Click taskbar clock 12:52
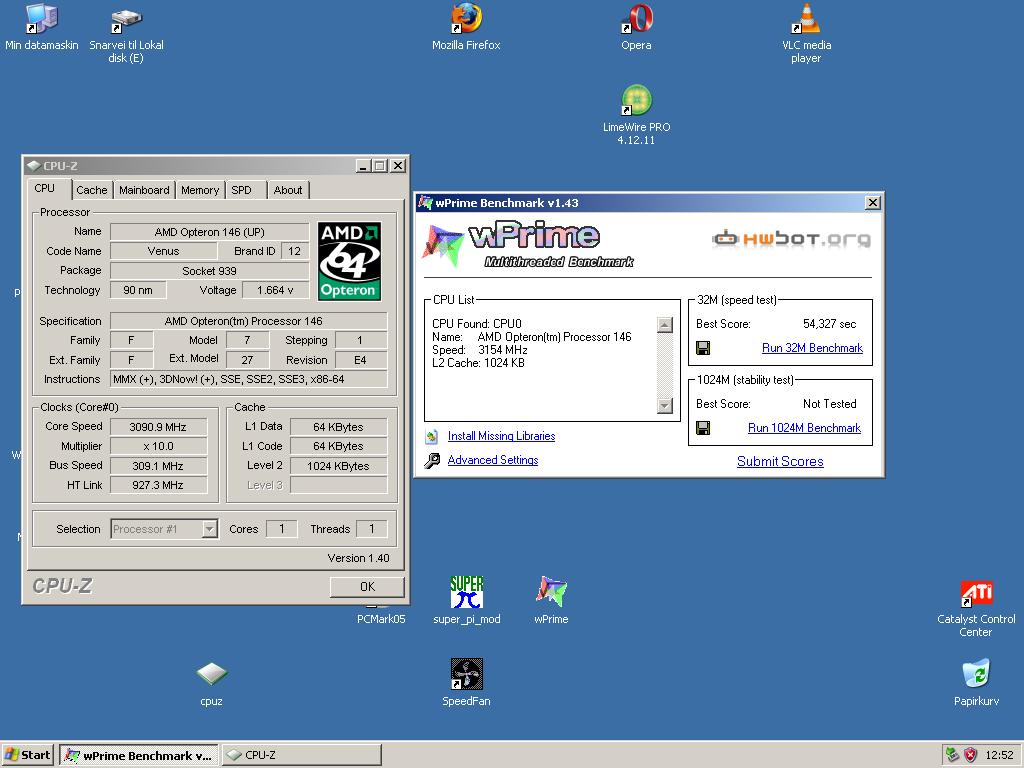 pos(999,755)
